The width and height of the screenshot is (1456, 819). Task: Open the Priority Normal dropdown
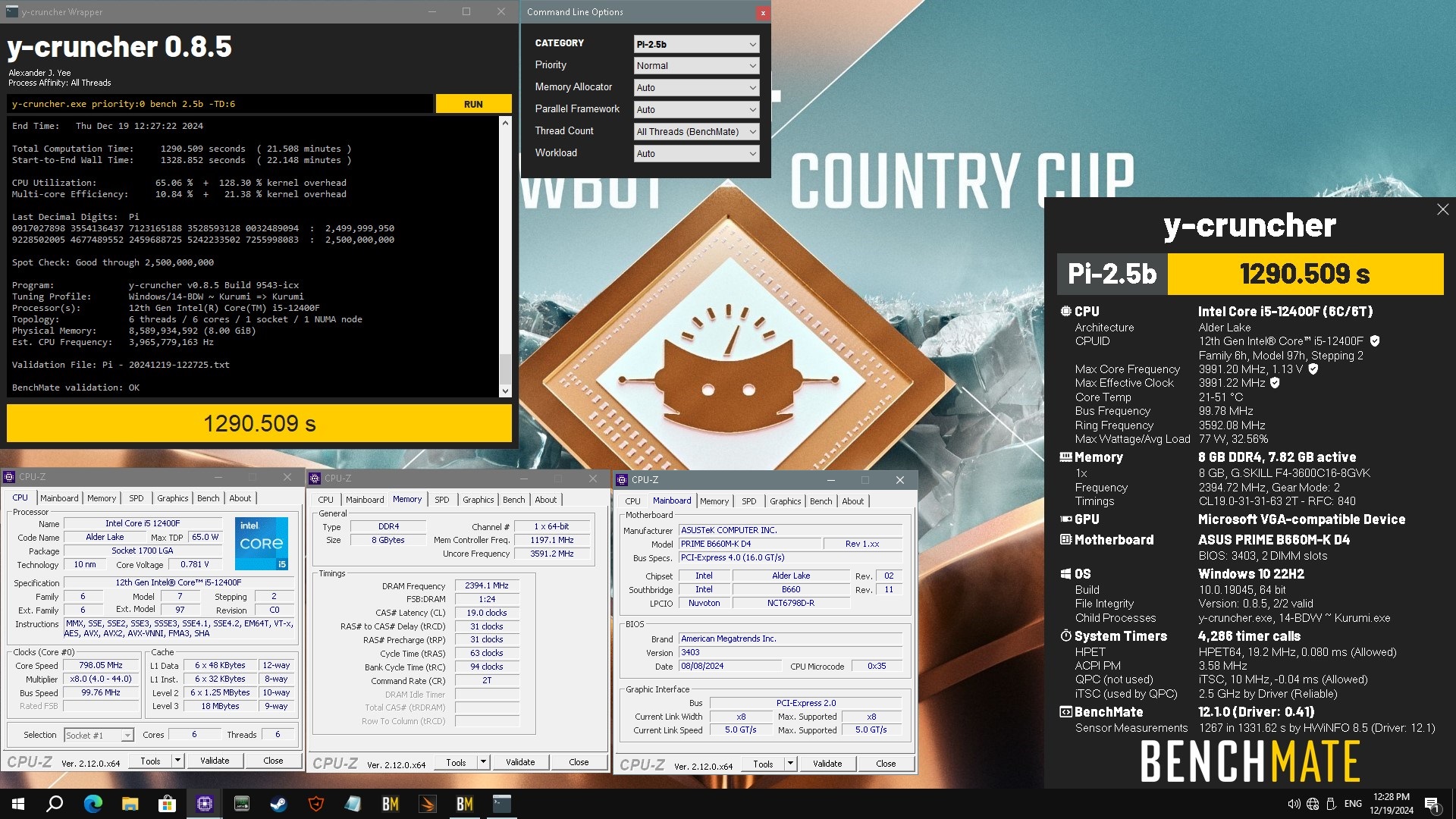[x=696, y=66]
